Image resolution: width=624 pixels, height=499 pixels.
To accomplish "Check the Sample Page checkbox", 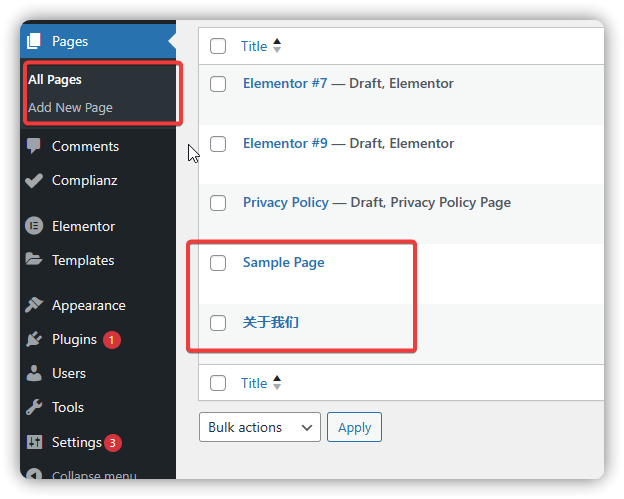I will pyautogui.click(x=218, y=263).
